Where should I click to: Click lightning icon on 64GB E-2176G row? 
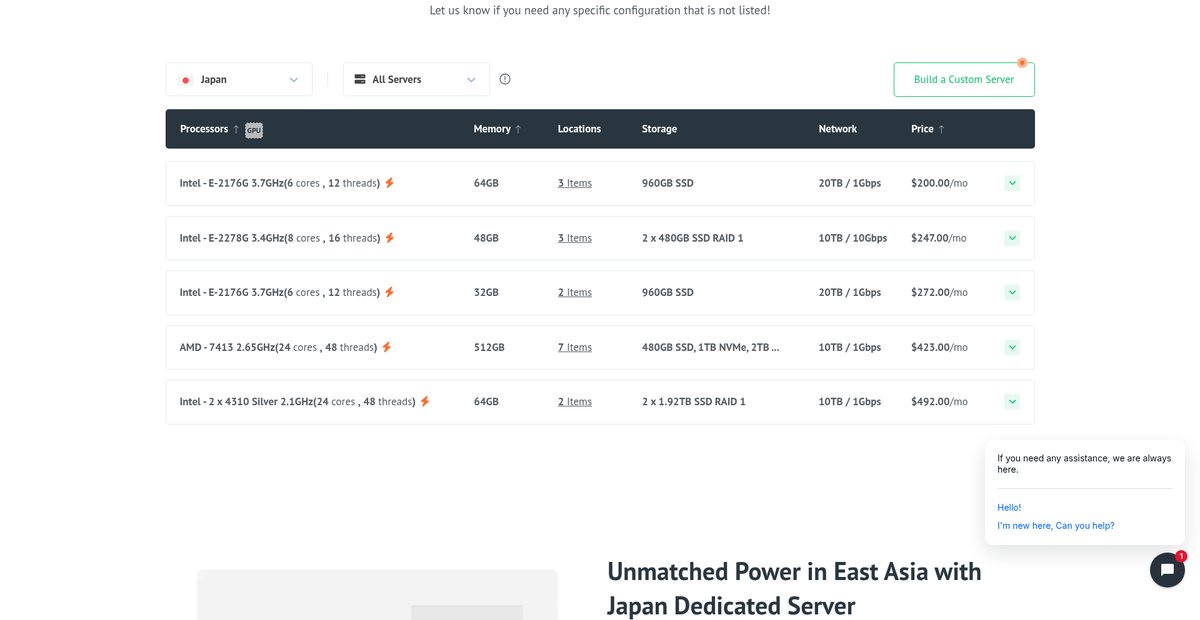tap(390, 183)
